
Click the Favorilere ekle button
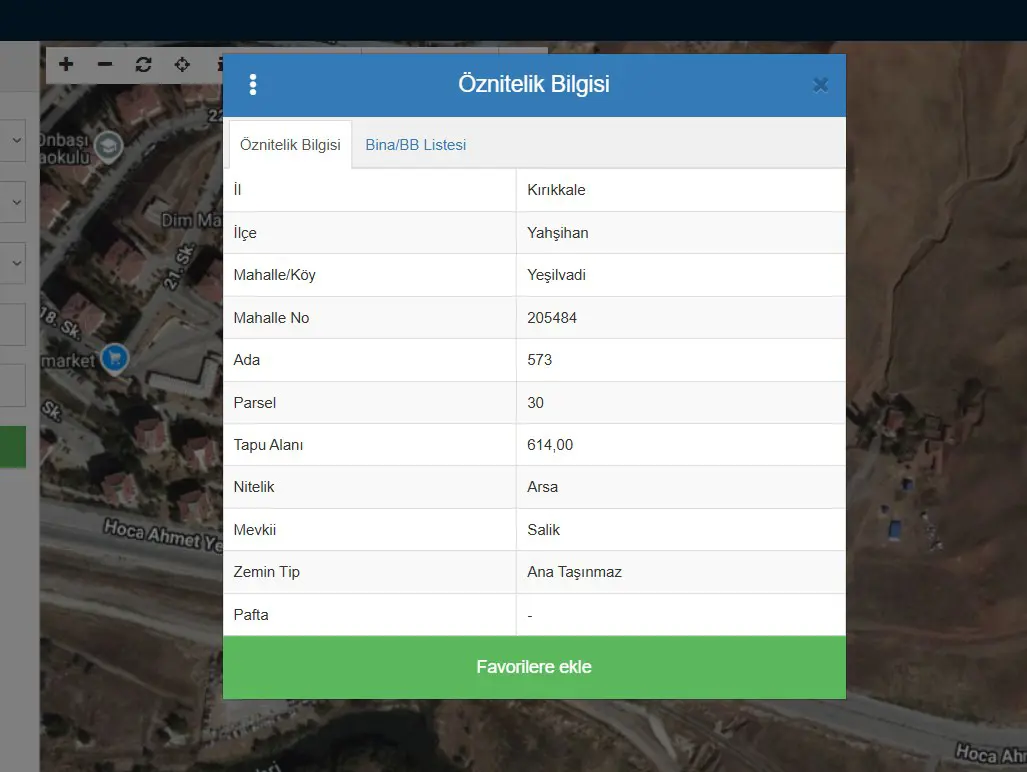pyautogui.click(x=534, y=667)
